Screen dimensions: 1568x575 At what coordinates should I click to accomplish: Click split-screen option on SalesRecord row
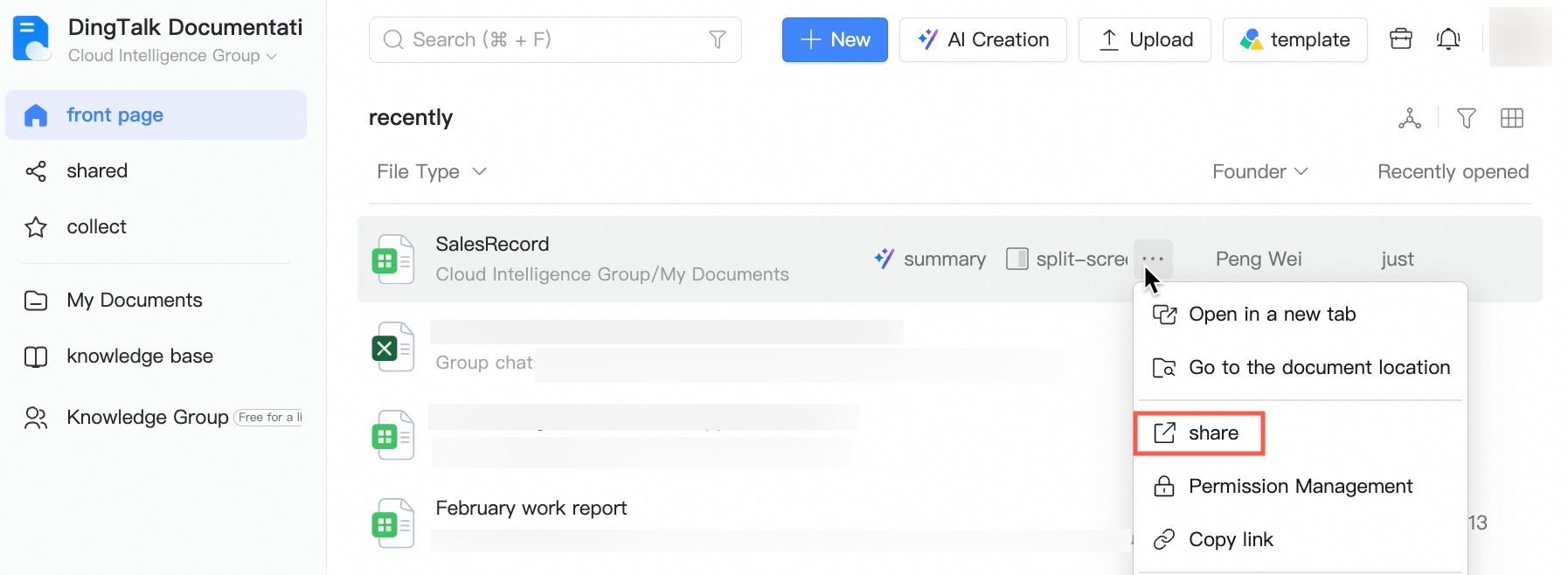(x=1067, y=260)
